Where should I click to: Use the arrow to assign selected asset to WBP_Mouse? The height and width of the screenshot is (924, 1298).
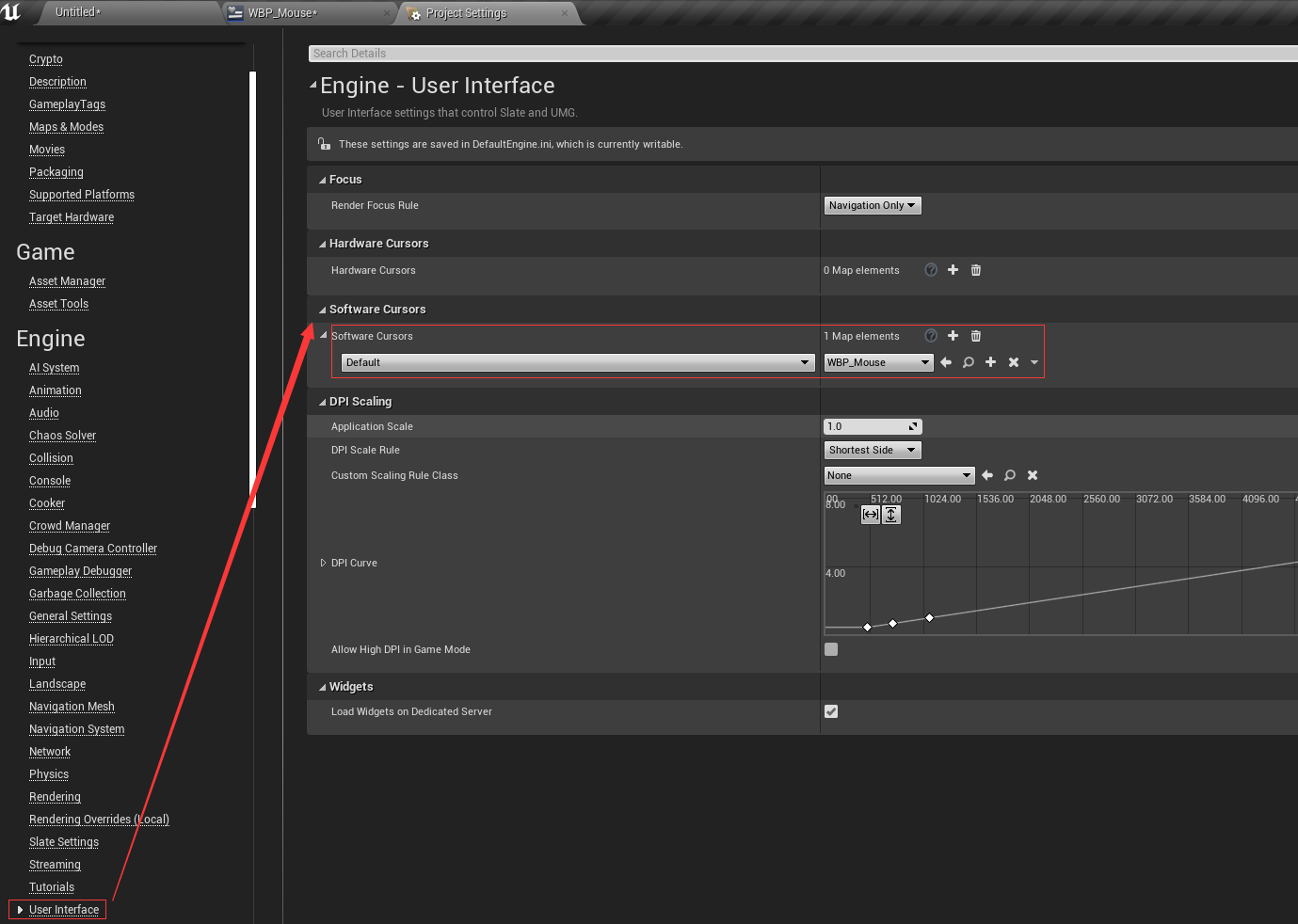pyautogui.click(x=945, y=362)
